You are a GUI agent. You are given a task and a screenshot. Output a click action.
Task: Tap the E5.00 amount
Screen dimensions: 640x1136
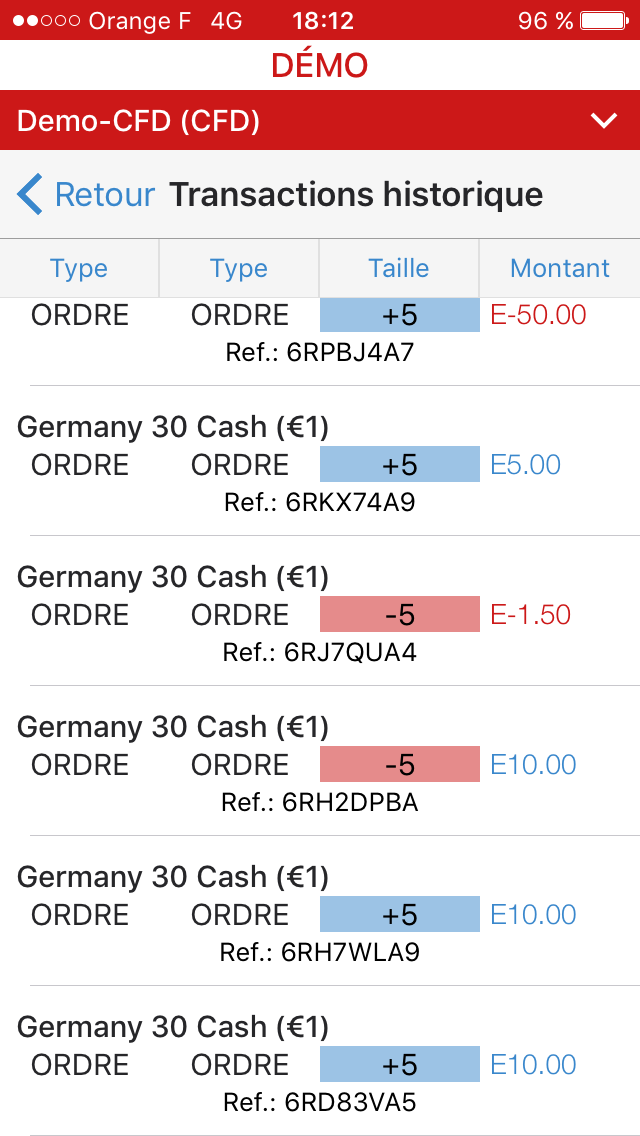click(x=525, y=465)
